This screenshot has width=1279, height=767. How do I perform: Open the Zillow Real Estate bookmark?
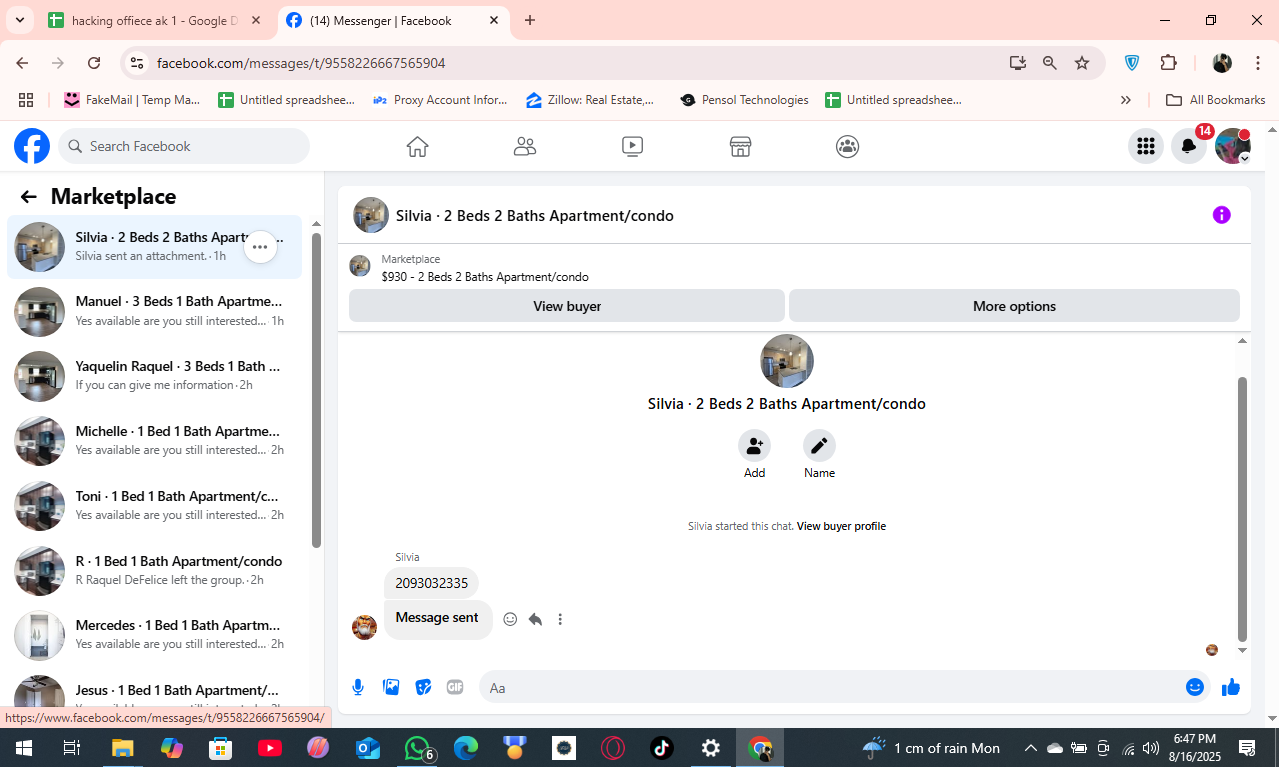click(x=590, y=100)
